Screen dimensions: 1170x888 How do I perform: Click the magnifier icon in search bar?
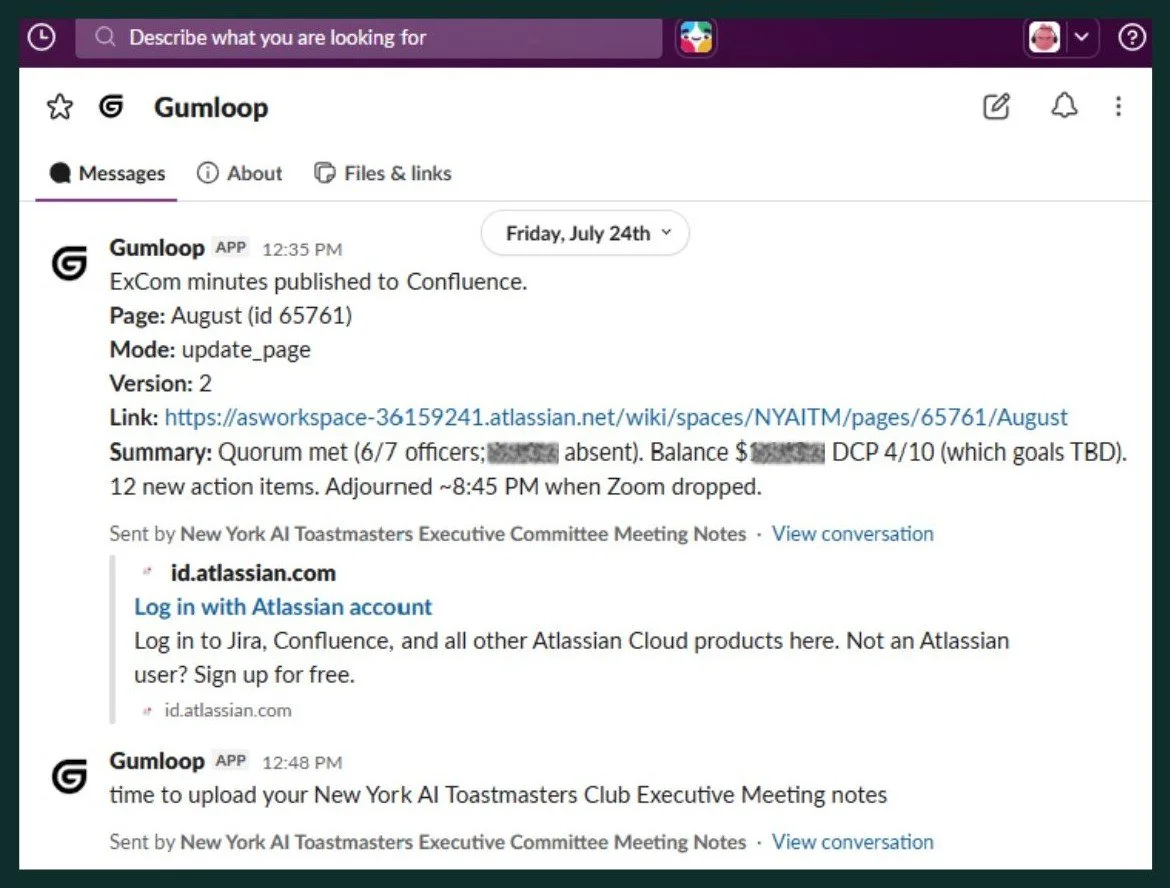(106, 37)
